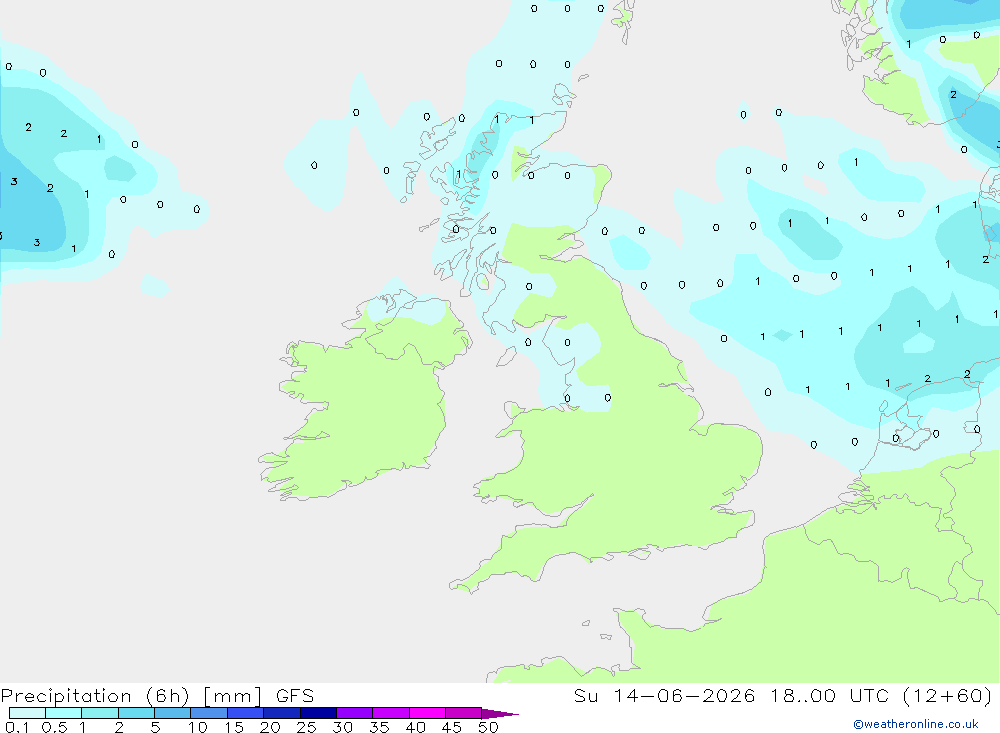Click the 0.5–1 mm legend swatch
Viewport: 1000px width, 733px height.
click(x=64, y=713)
